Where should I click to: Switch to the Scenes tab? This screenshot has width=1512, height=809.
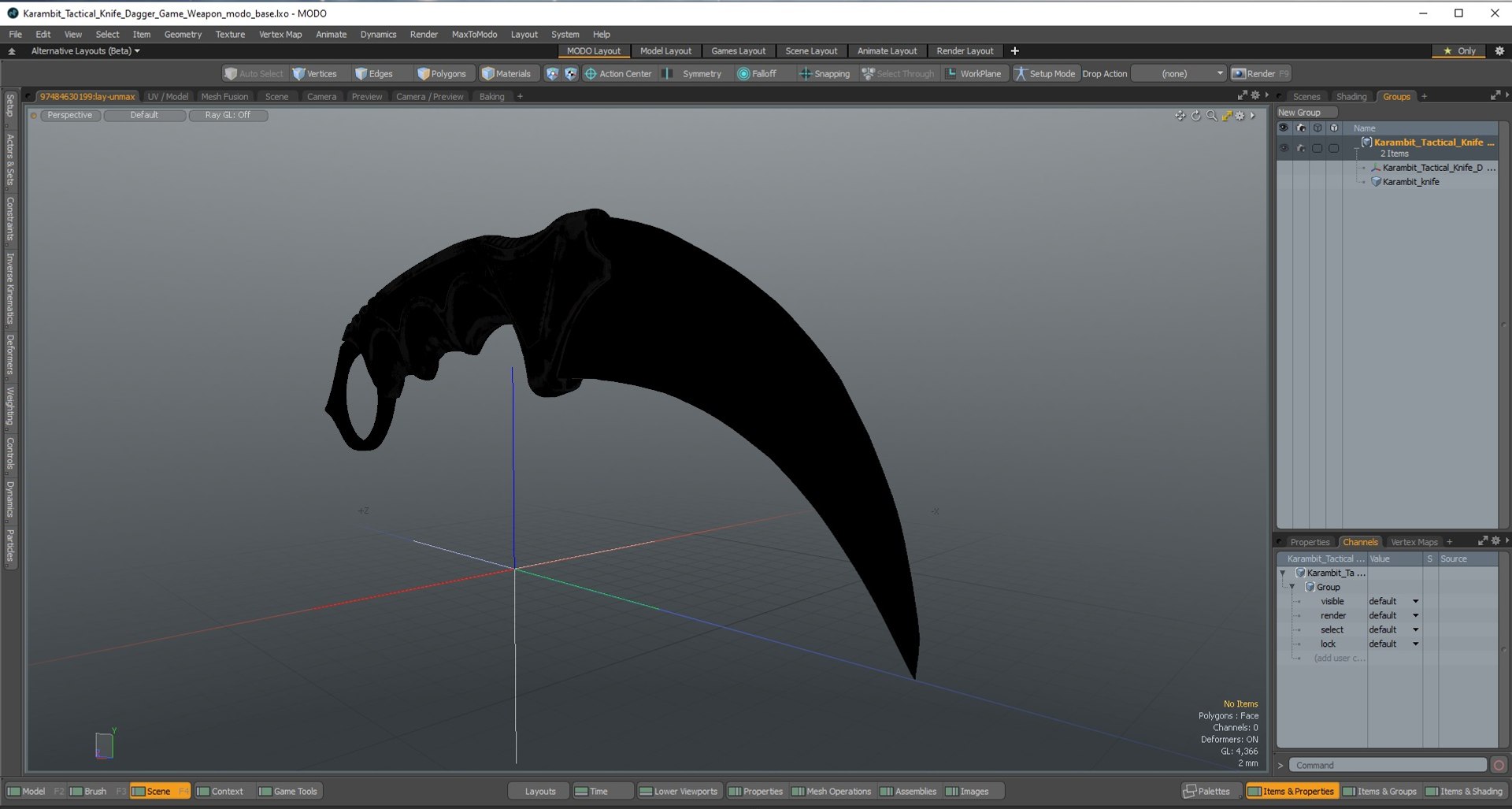coord(1306,96)
